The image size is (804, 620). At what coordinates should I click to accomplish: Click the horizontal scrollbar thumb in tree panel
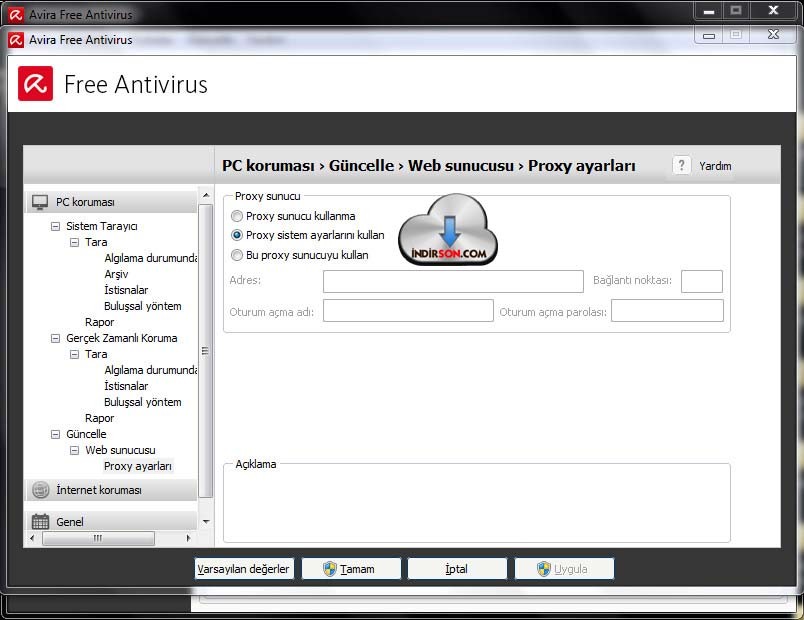click(98, 538)
